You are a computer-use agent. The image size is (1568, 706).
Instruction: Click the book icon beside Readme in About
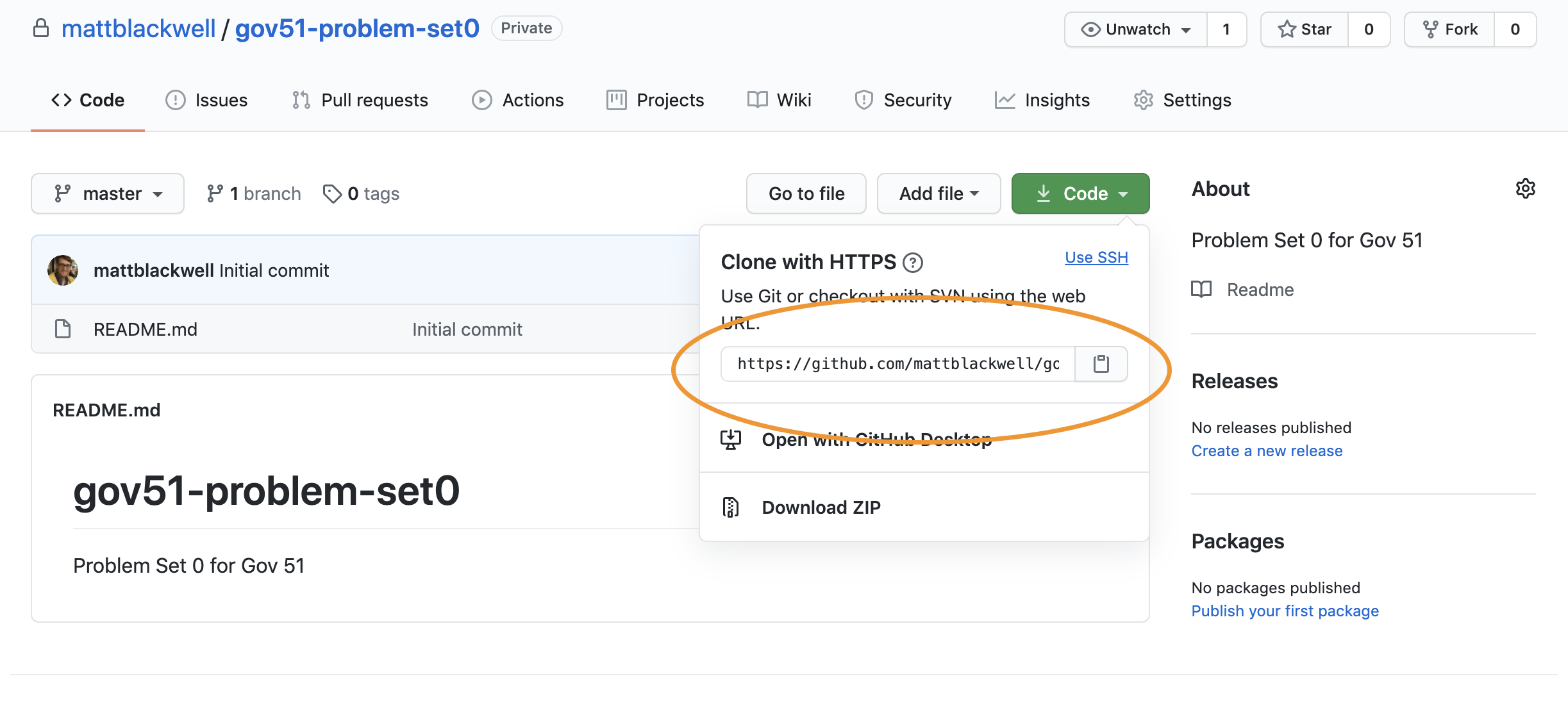coord(1201,290)
